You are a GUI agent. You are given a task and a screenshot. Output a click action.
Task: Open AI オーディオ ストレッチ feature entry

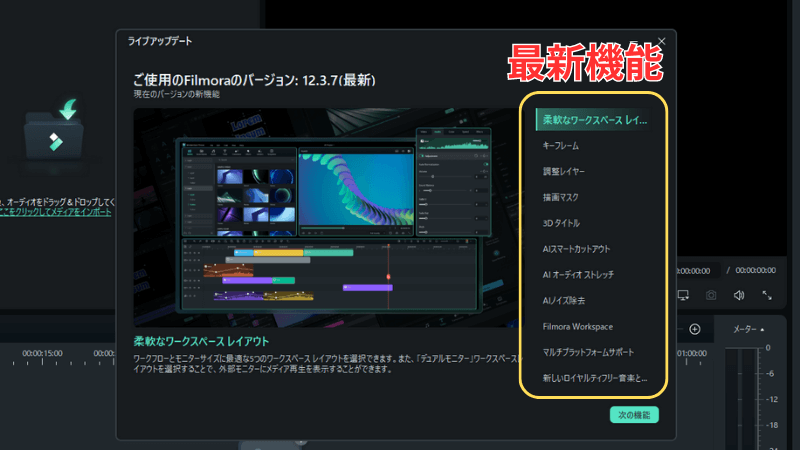pos(578,274)
